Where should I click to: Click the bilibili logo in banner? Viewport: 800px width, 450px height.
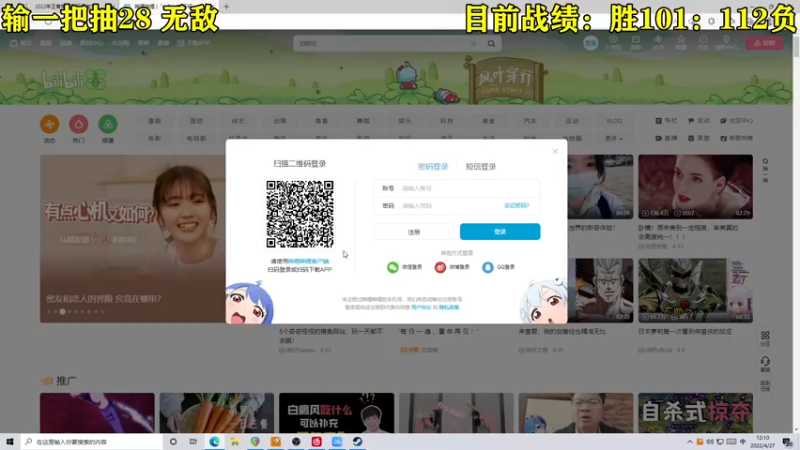click(74, 80)
